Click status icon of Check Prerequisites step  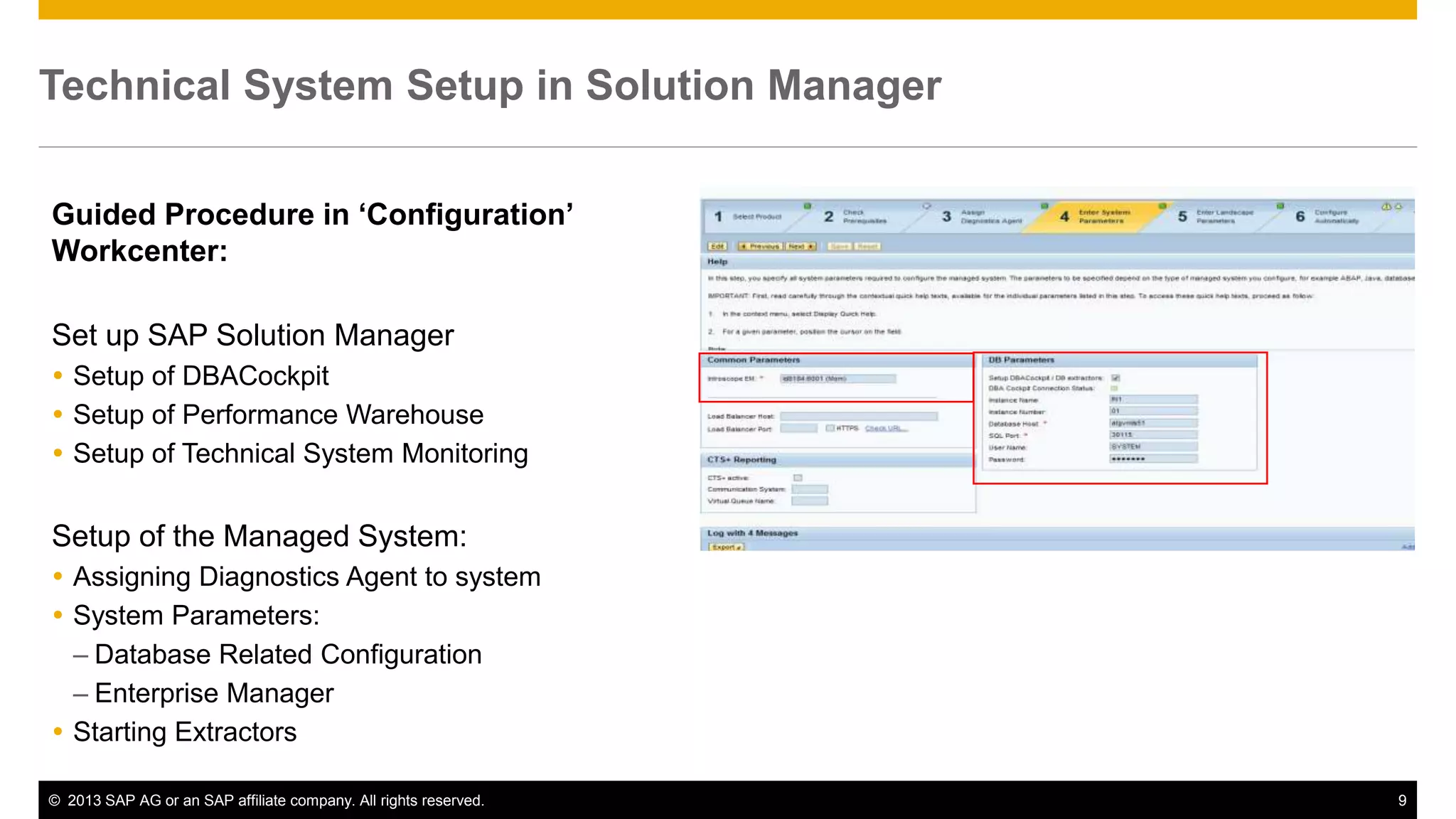[926, 206]
